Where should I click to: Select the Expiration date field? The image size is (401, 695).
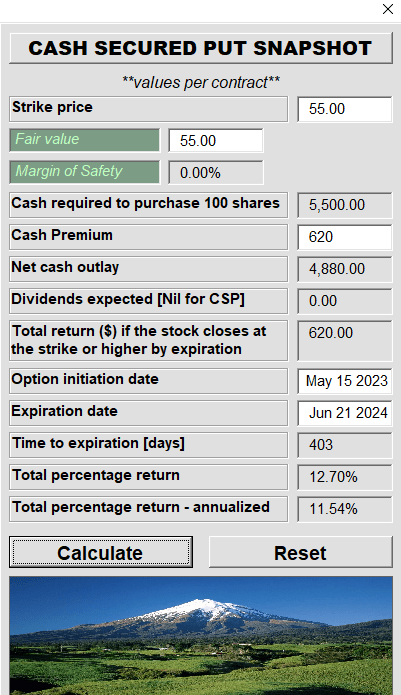point(345,413)
